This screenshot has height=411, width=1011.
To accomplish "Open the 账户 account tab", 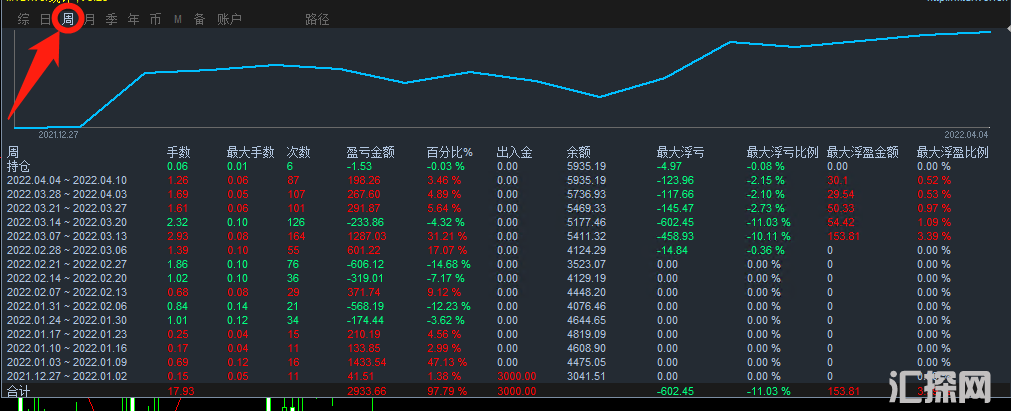I will tap(230, 19).
